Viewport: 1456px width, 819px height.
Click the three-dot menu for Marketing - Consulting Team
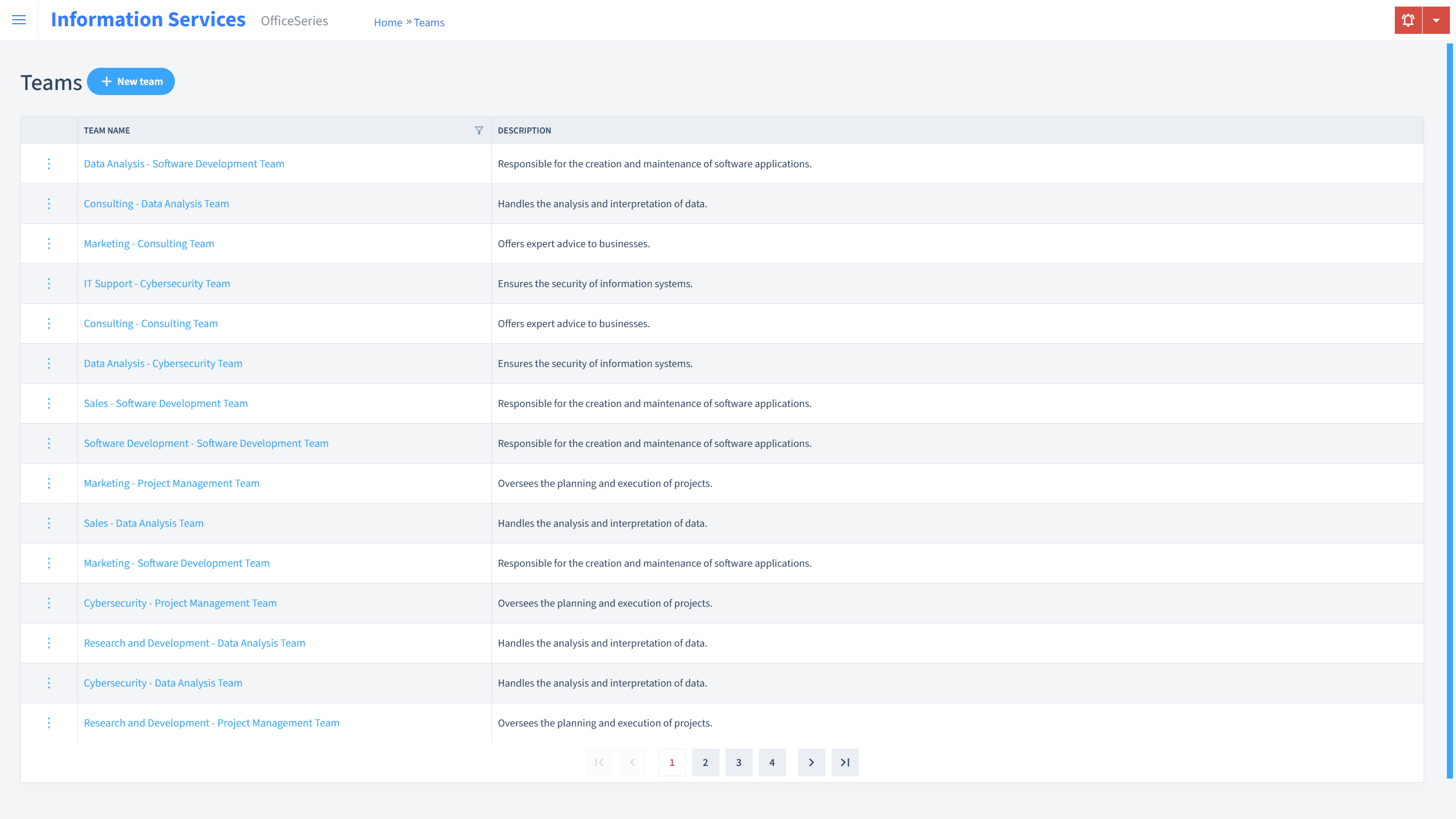point(49,243)
